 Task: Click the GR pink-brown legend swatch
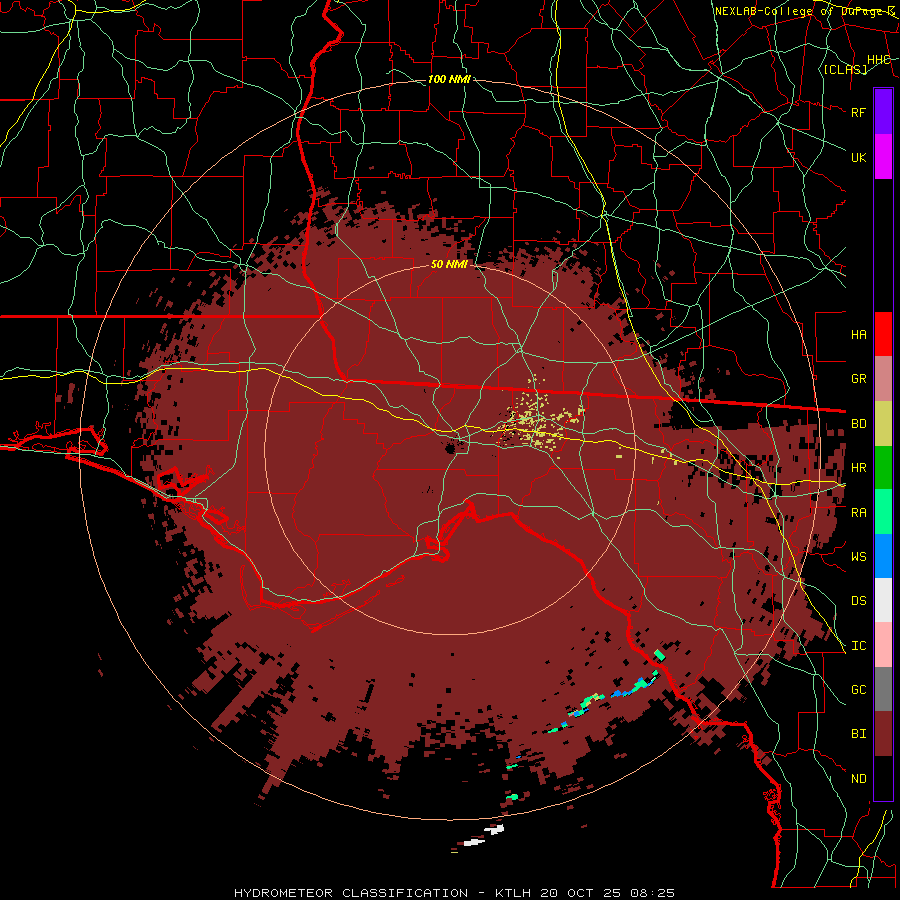883,379
